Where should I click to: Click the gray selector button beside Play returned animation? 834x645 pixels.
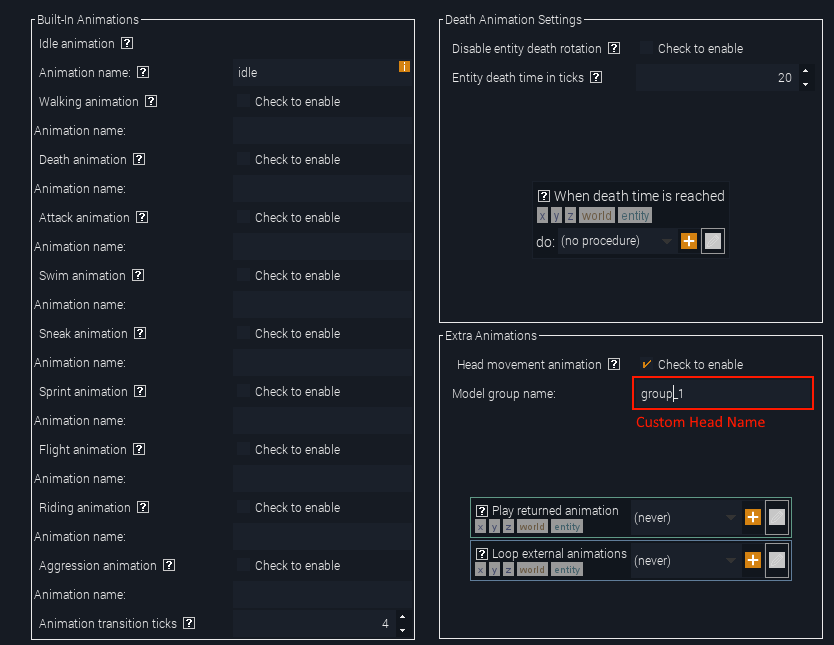click(777, 517)
